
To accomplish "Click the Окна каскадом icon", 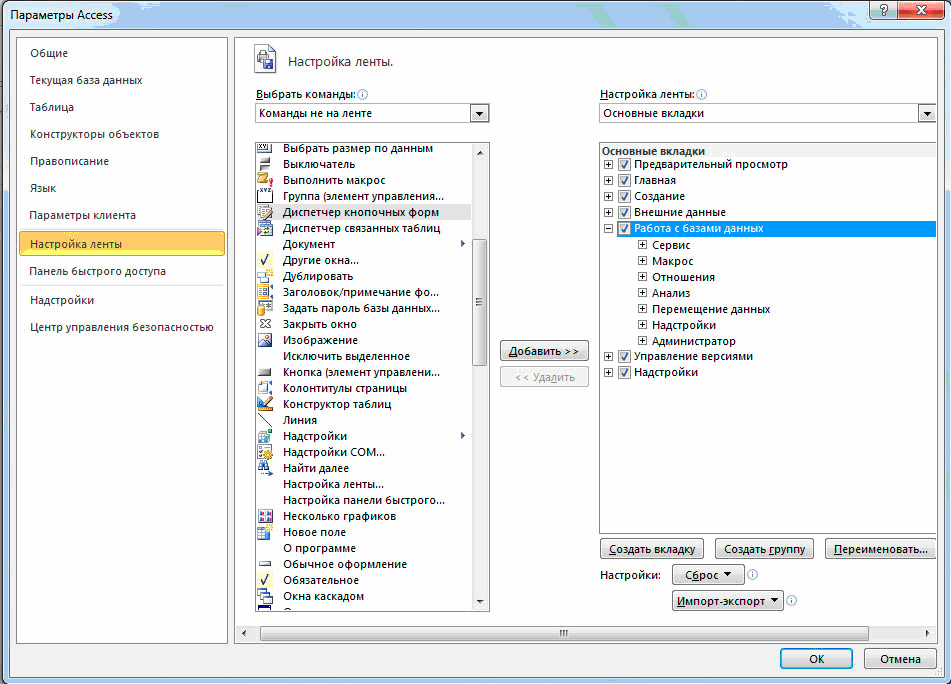I will tap(264, 596).
